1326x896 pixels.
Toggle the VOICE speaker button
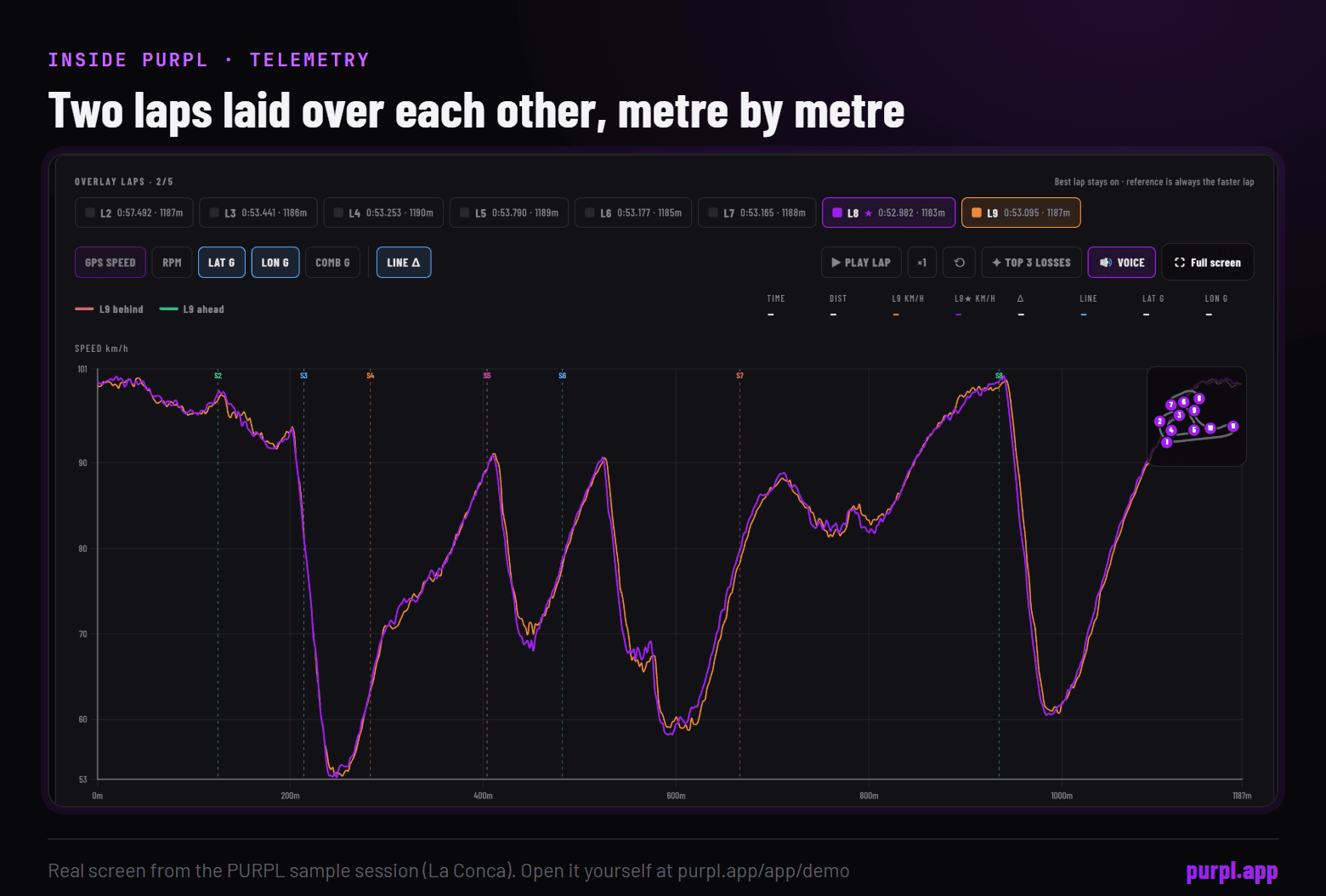1122,263
